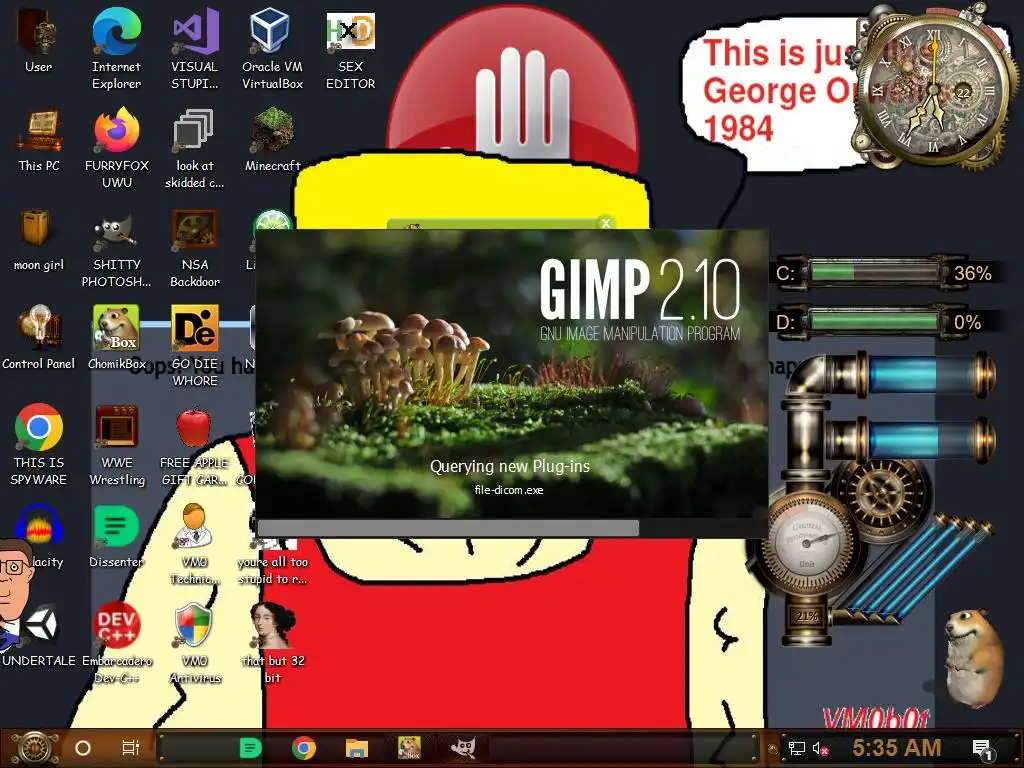Click the C: drive usage bar

875,272
